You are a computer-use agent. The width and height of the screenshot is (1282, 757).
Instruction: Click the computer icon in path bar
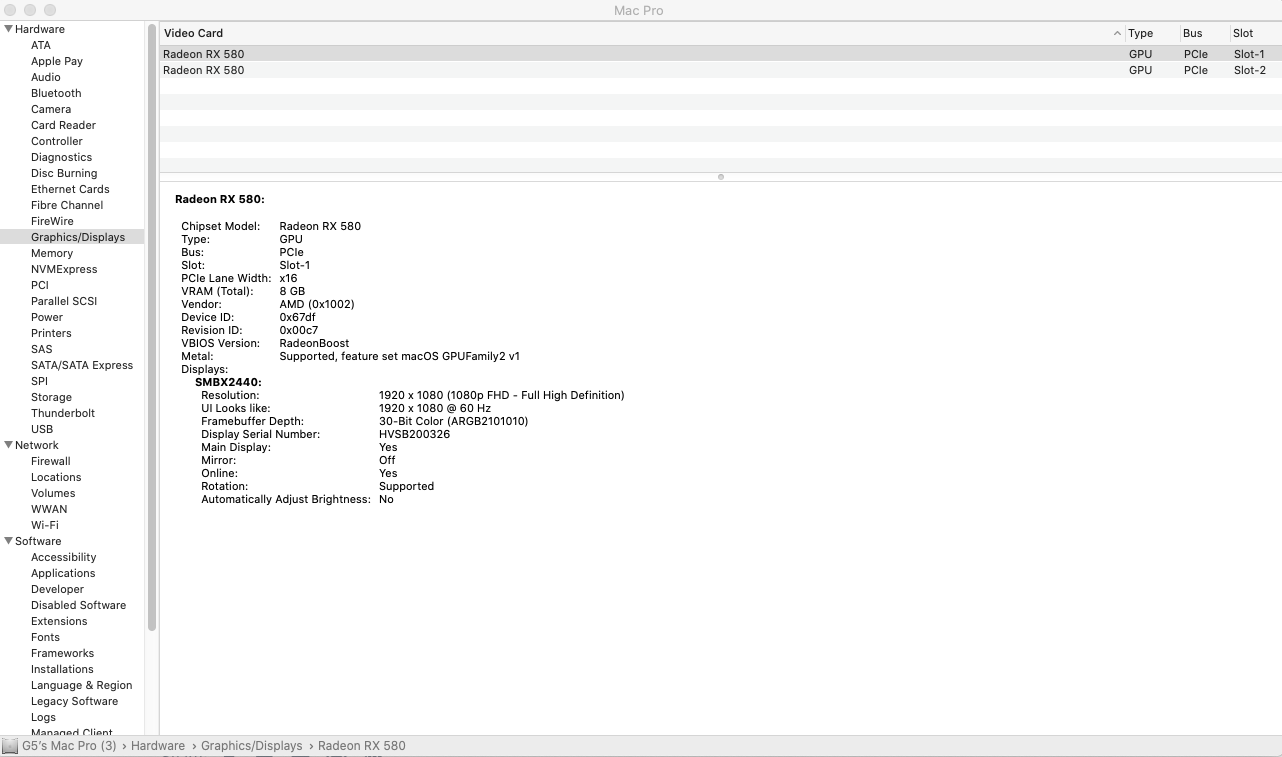10,746
